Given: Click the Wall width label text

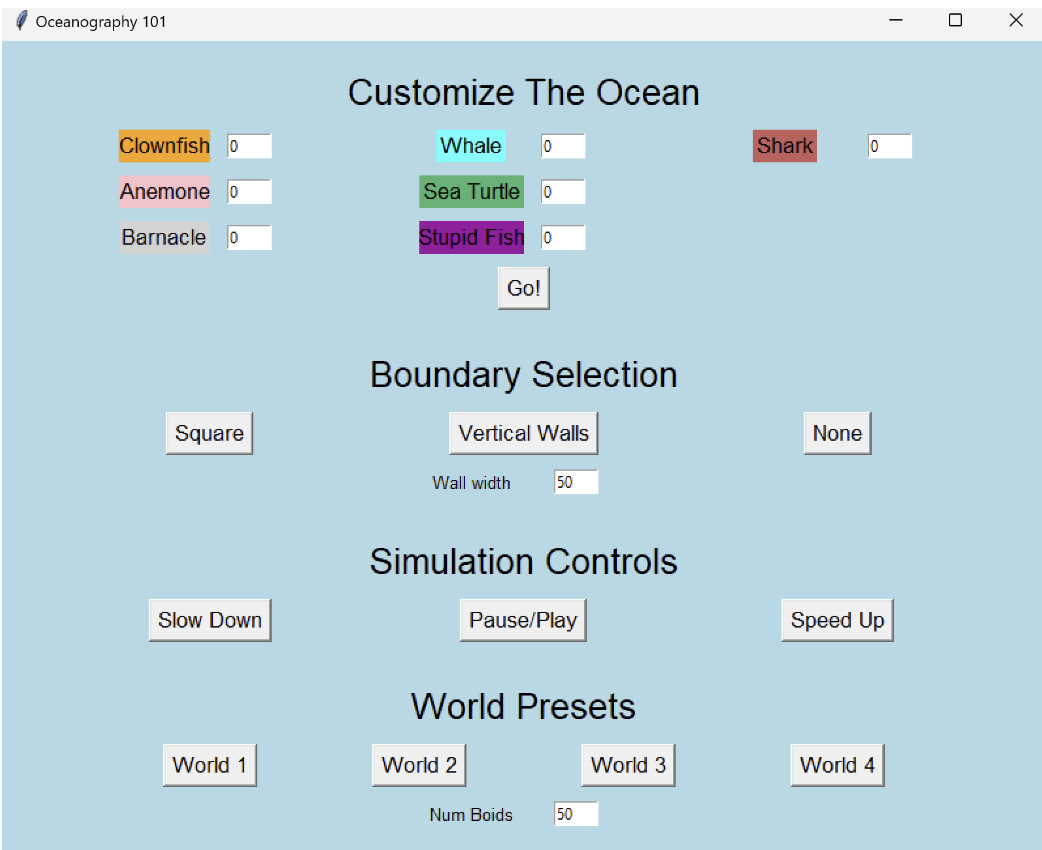Looking at the screenshot, I should click(x=471, y=483).
